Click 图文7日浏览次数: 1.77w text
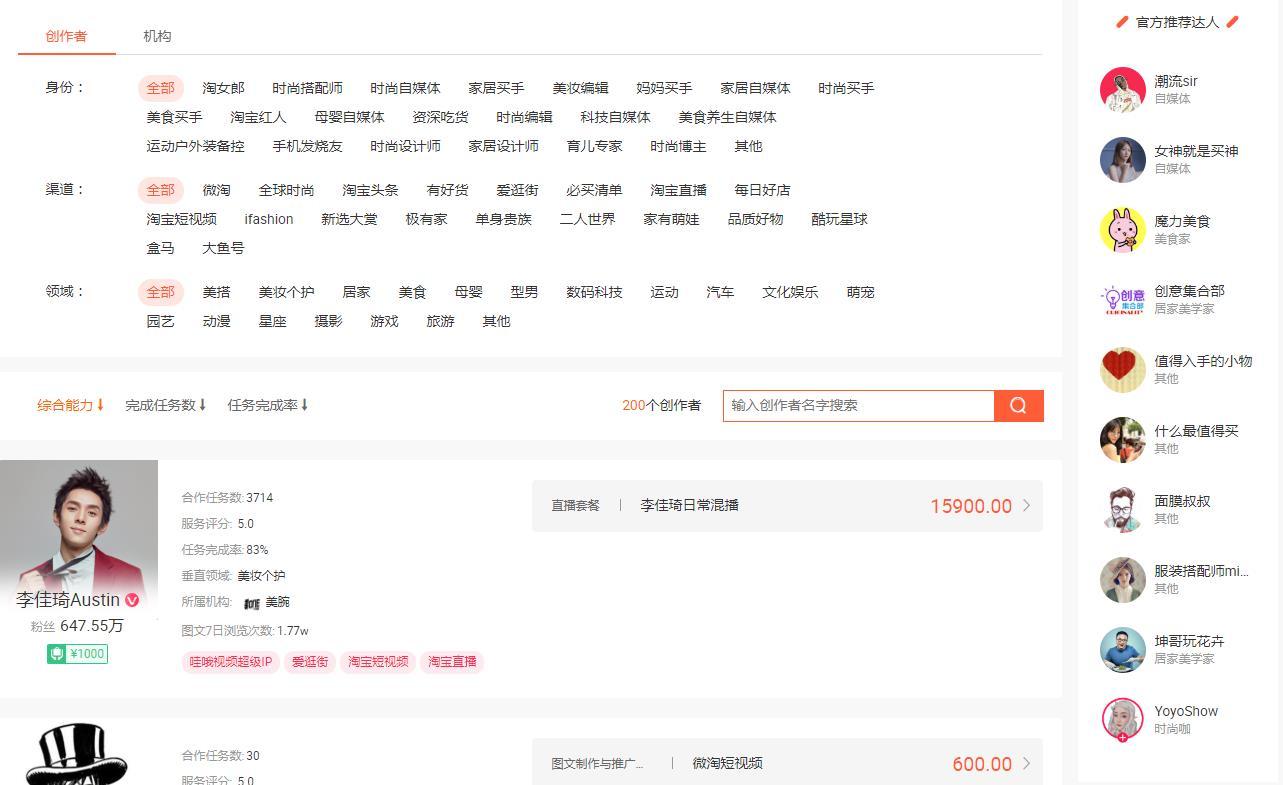The width and height of the screenshot is (1283, 785). click(245, 631)
